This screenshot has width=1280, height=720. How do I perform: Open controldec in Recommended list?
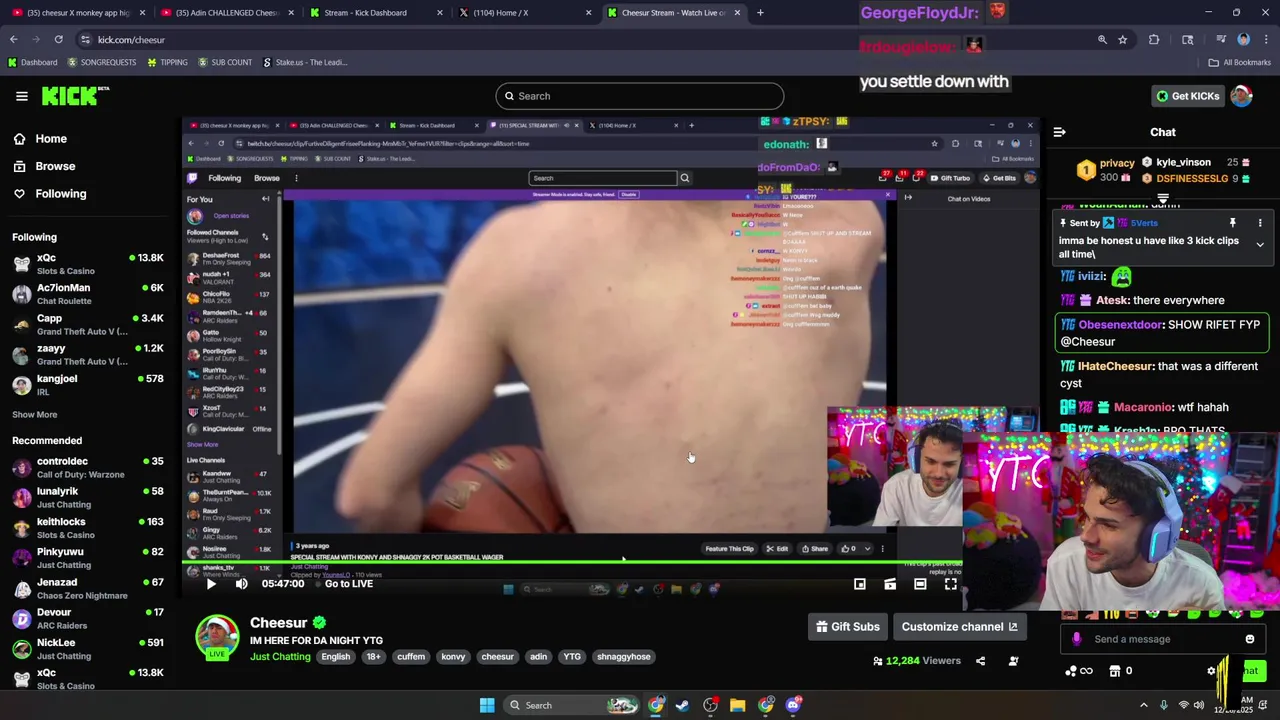tap(87, 467)
